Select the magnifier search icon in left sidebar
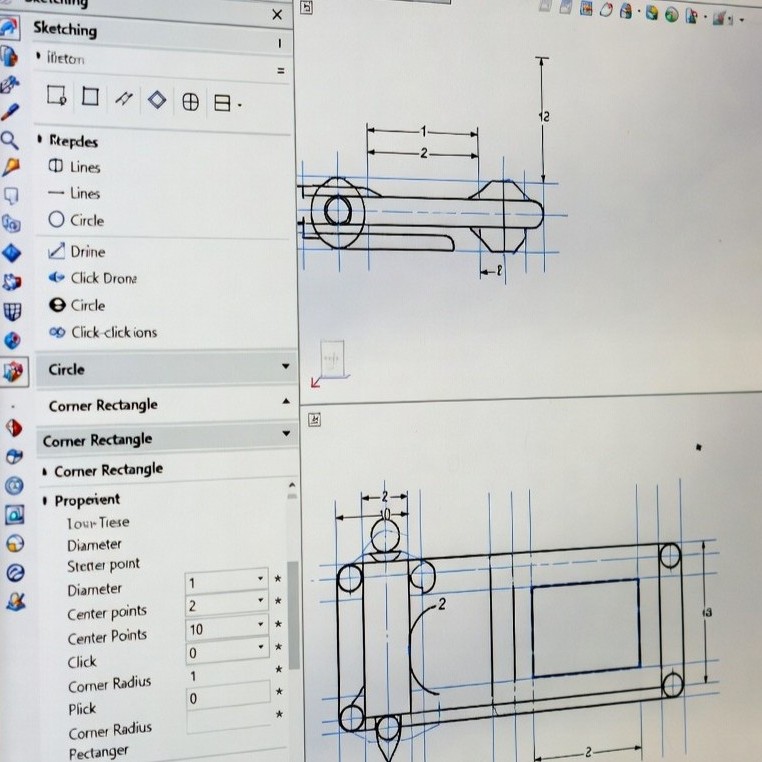 [x=11, y=140]
